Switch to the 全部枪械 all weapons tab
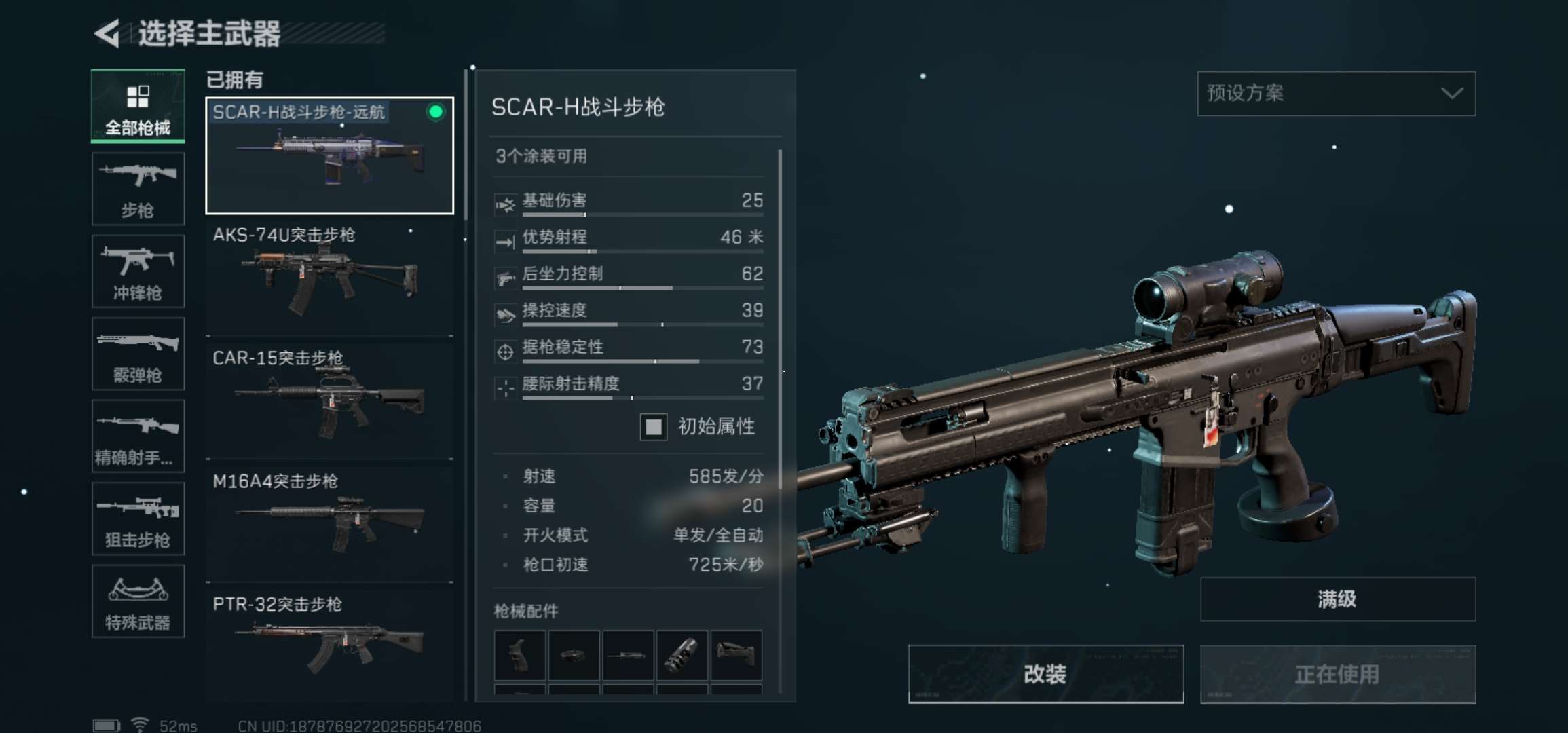Image resolution: width=1568 pixels, height=733 pixels. (138, 106)
